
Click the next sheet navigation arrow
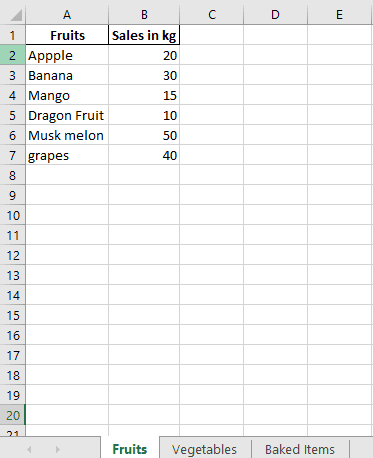(58, 449)
